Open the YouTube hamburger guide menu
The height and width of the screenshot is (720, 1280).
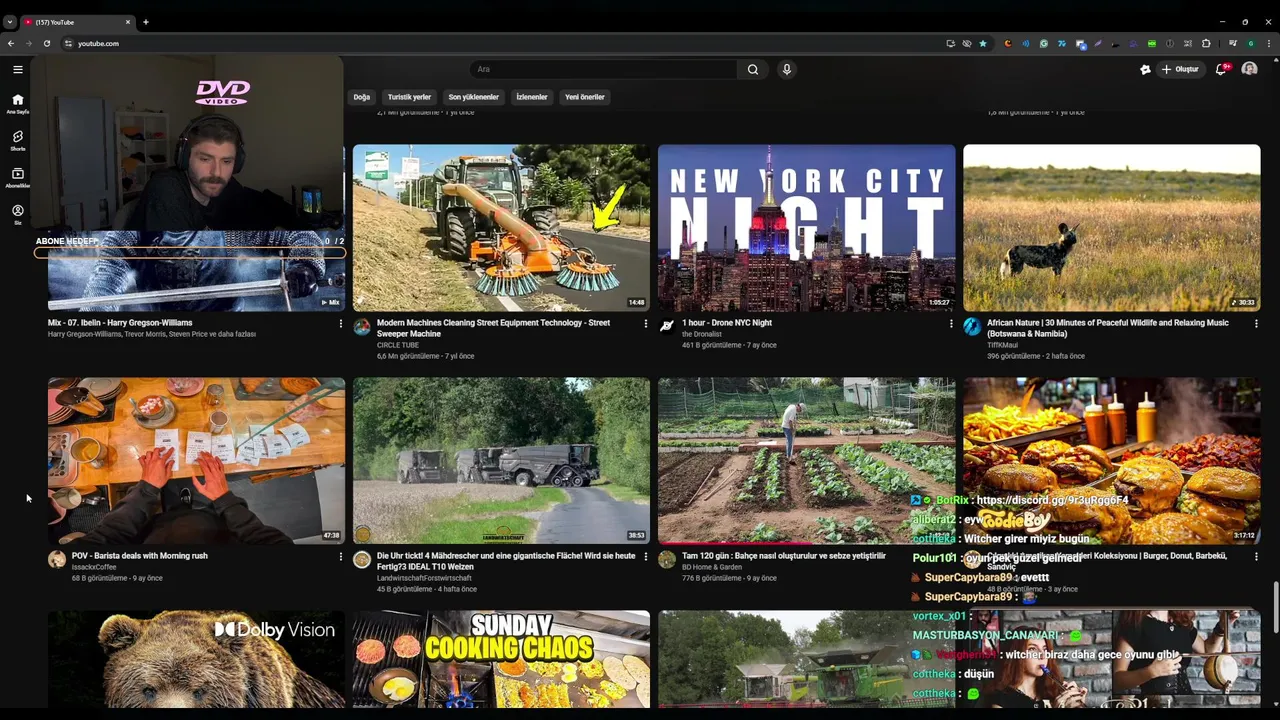click(17, 69)
